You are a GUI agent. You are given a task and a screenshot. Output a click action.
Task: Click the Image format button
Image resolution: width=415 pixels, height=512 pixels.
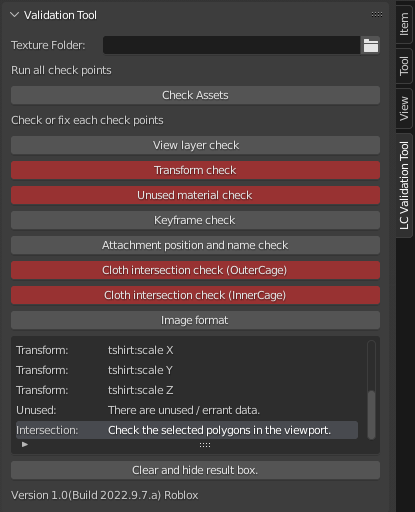click(195, 320)
